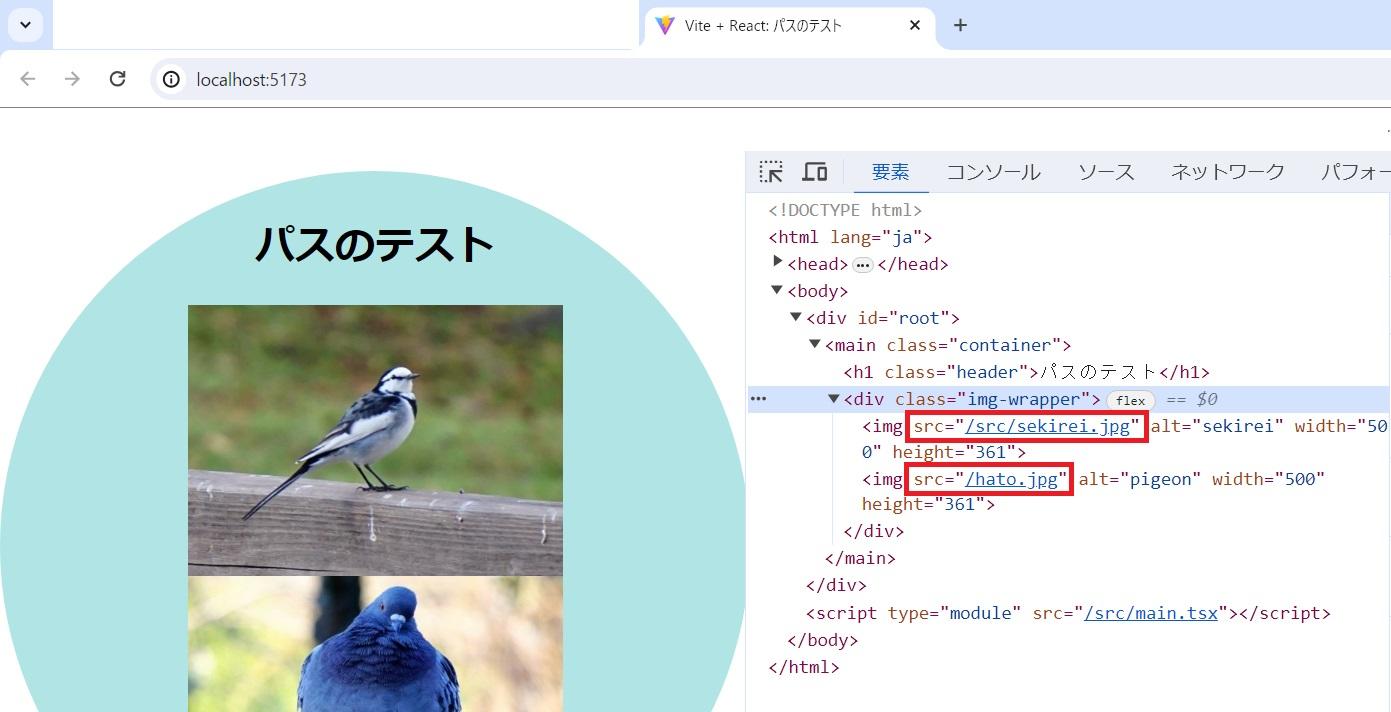Viewport: 1391px width, 712px height.
Task: Open a new browser tab
Action: pos(960,25)
